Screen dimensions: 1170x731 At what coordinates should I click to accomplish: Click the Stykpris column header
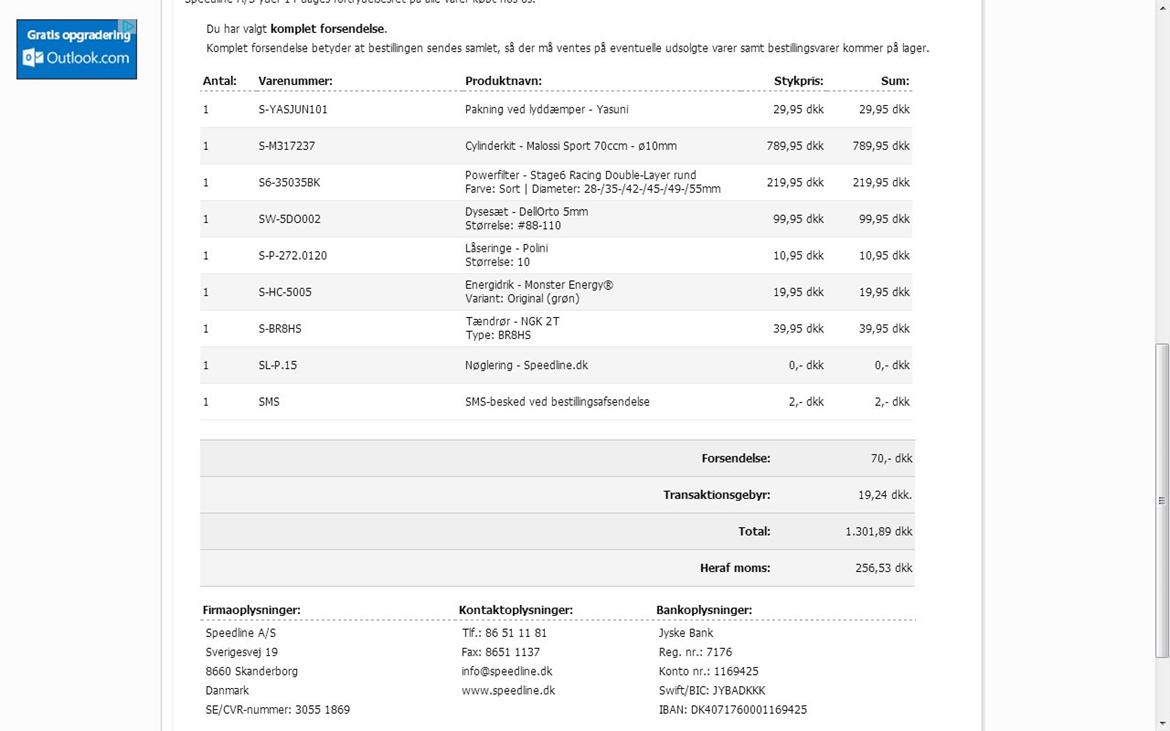coord(798,81)
